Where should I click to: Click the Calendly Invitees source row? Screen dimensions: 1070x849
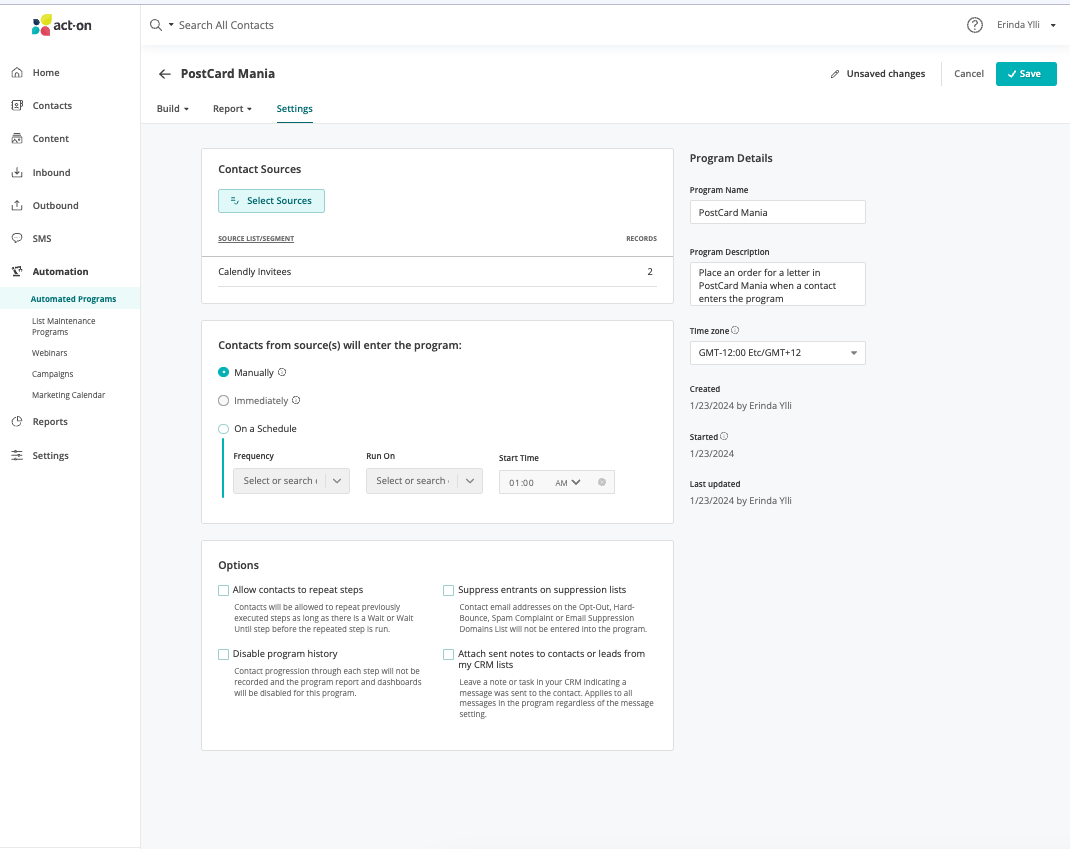(437, 272)
